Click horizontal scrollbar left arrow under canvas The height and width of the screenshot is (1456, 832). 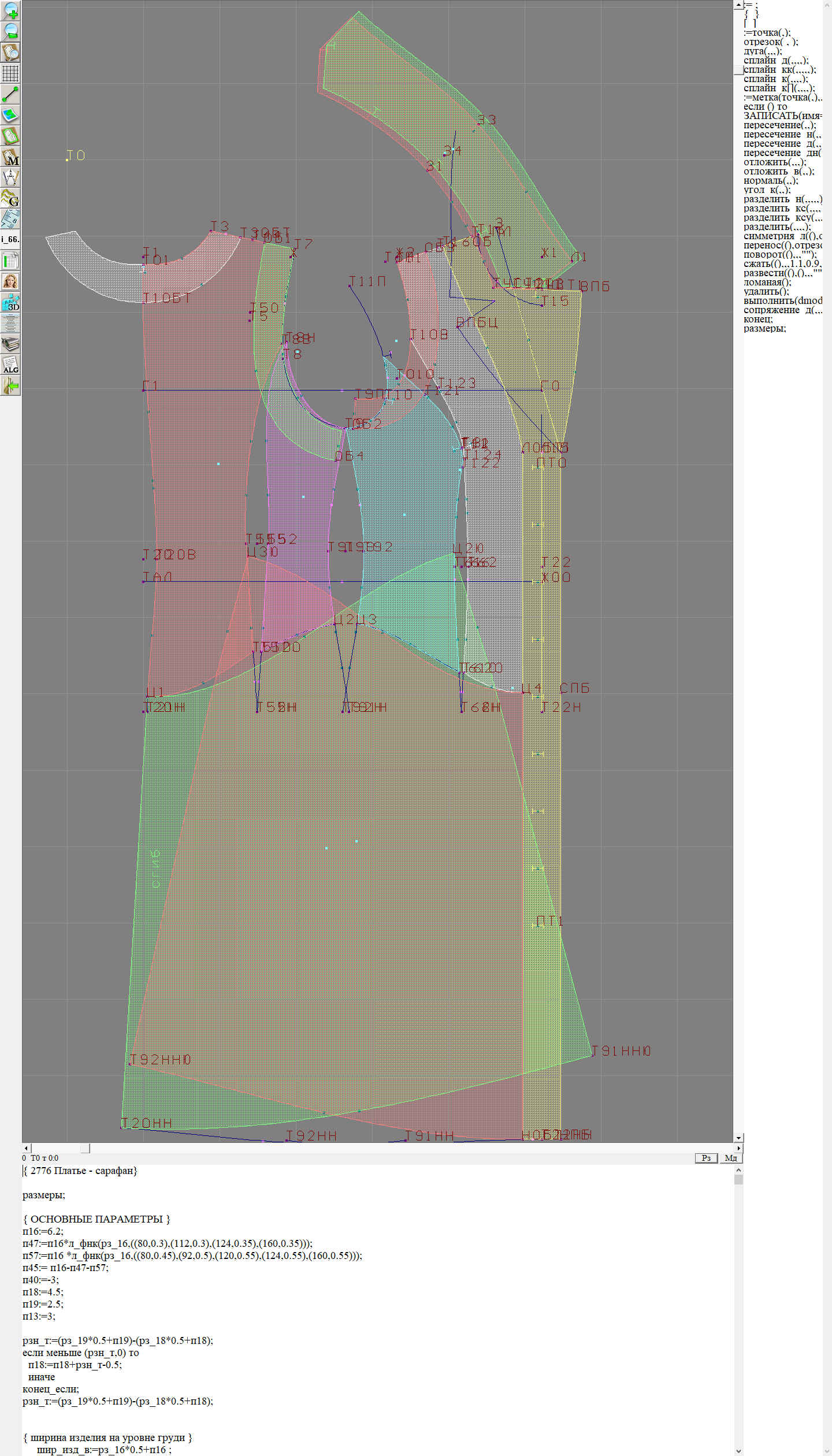pos(26,1148)
